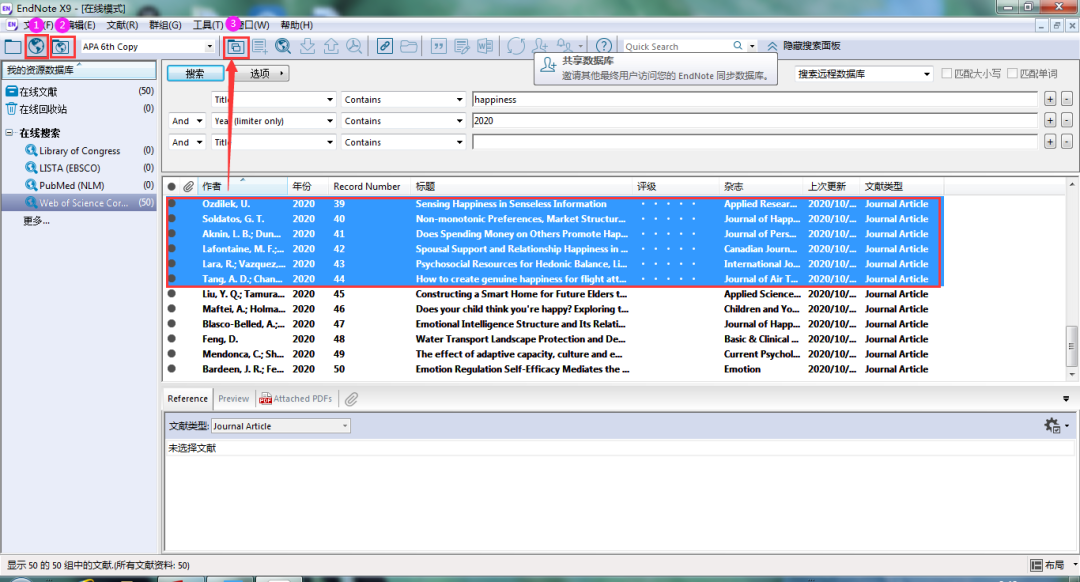This screenshot has height=582, width=1080.
Task: Click the read status dot column header
Action: 172,187
